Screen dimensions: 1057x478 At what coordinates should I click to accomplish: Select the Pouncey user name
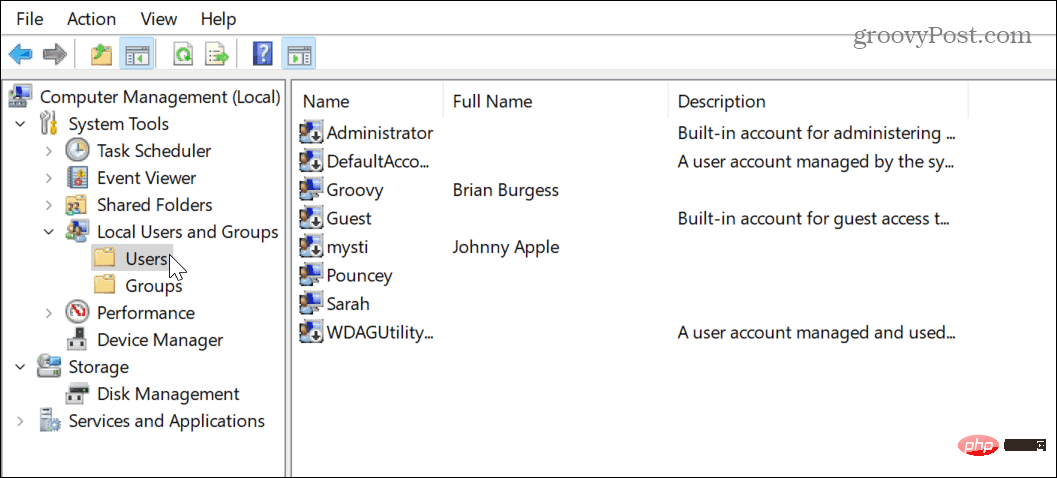359,275
